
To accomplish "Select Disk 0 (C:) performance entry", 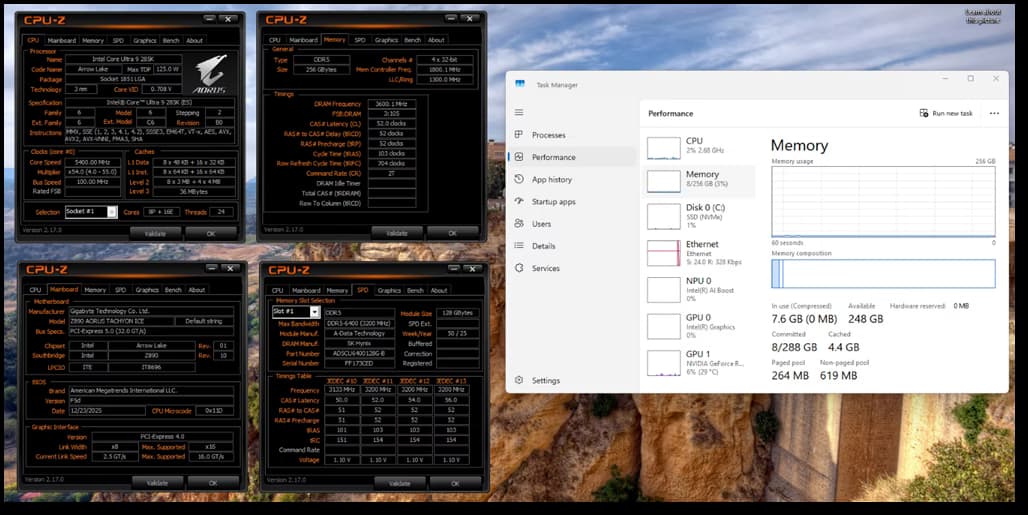I will point(699,216).
